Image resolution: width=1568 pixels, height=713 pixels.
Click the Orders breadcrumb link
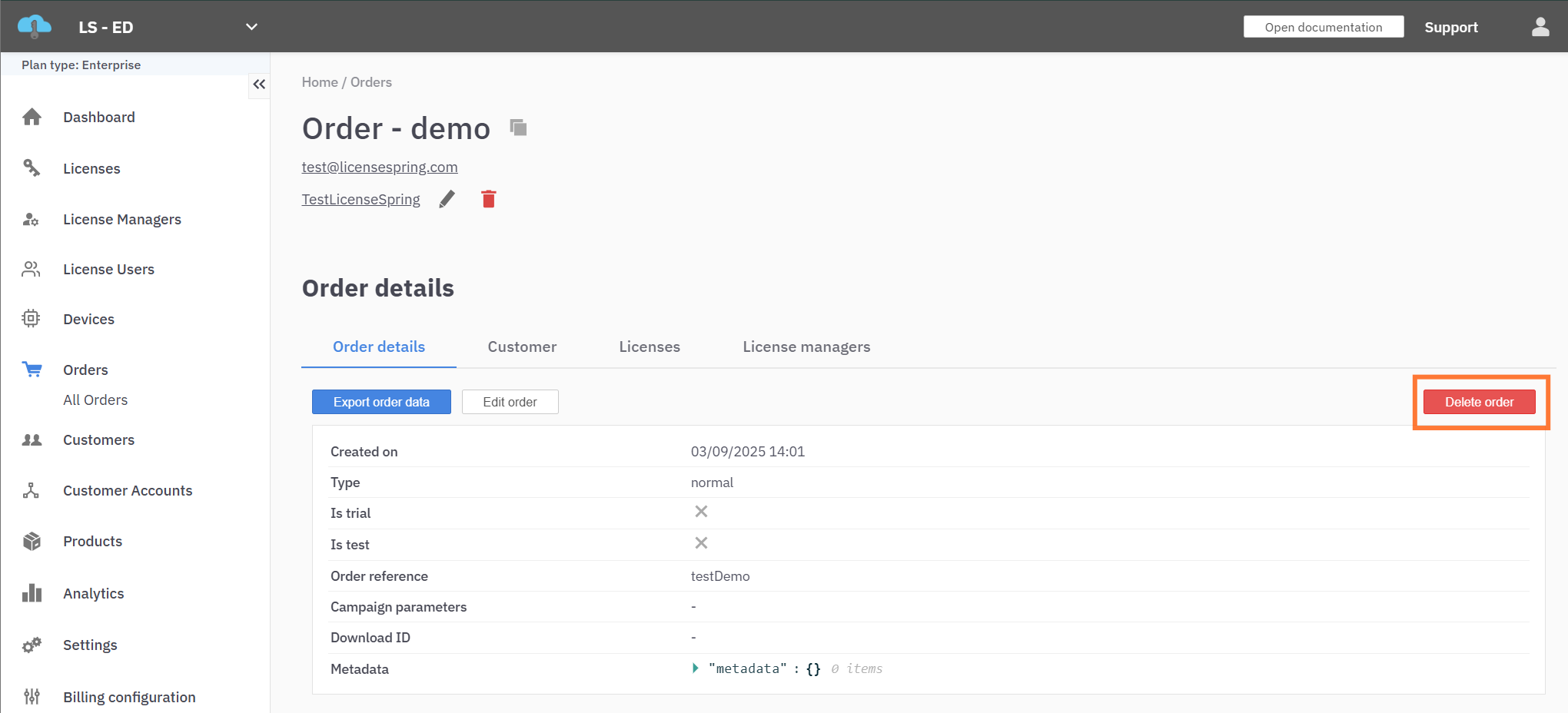370,82
